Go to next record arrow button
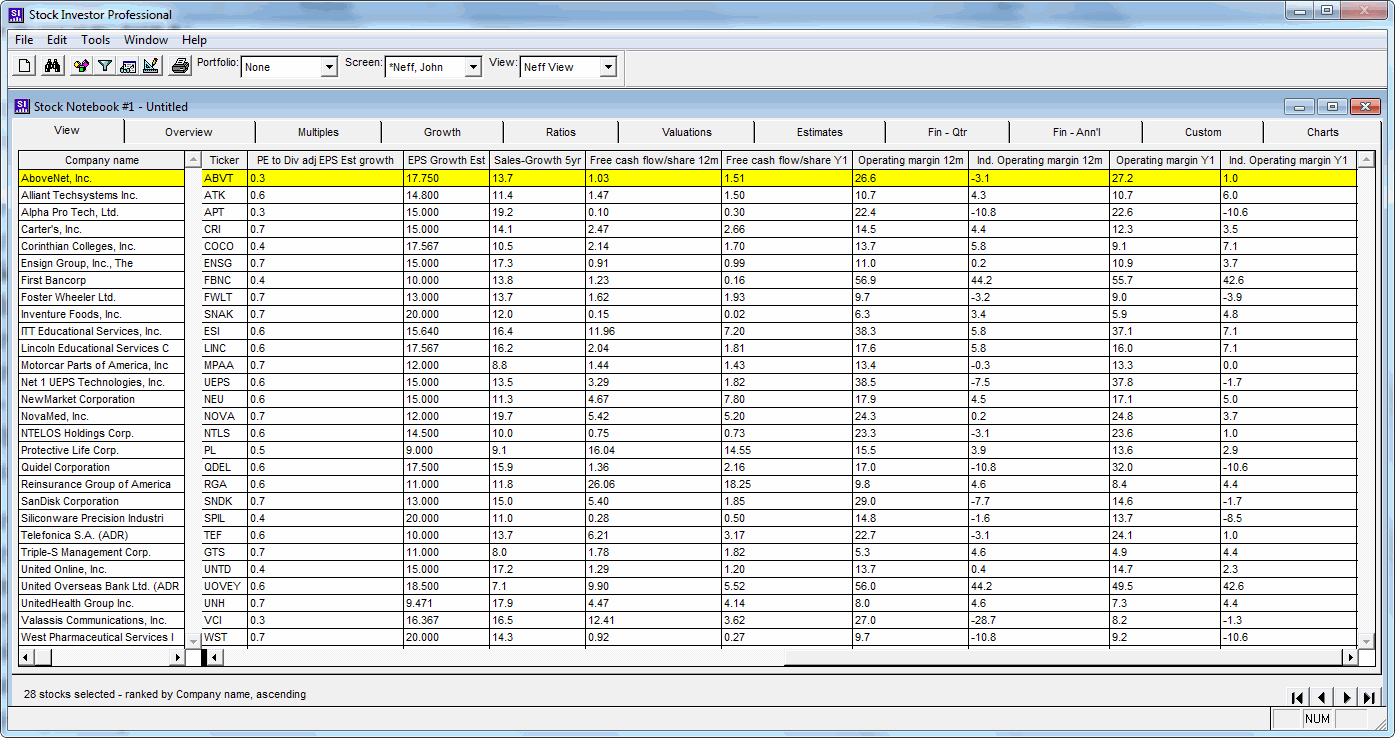 click(x=1347, y=698)
